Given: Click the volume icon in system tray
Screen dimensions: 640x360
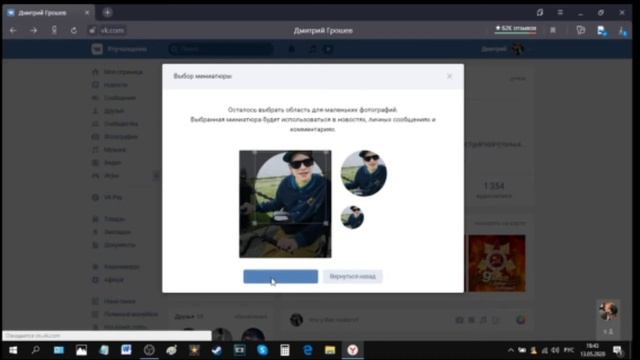Looking at the screenshot, I should [555, 350].
